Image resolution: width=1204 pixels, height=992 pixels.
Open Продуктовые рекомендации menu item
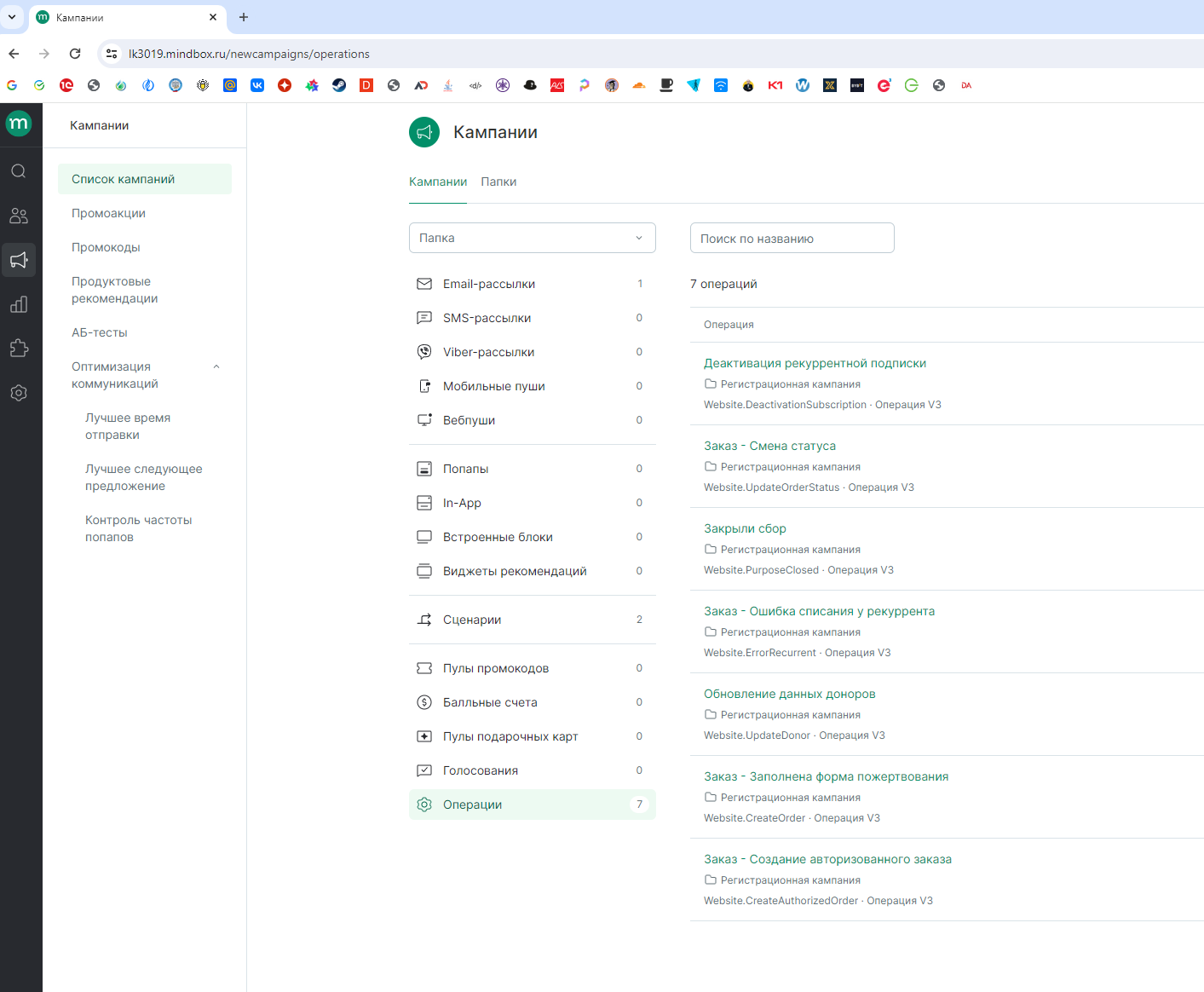pos(115,290)
